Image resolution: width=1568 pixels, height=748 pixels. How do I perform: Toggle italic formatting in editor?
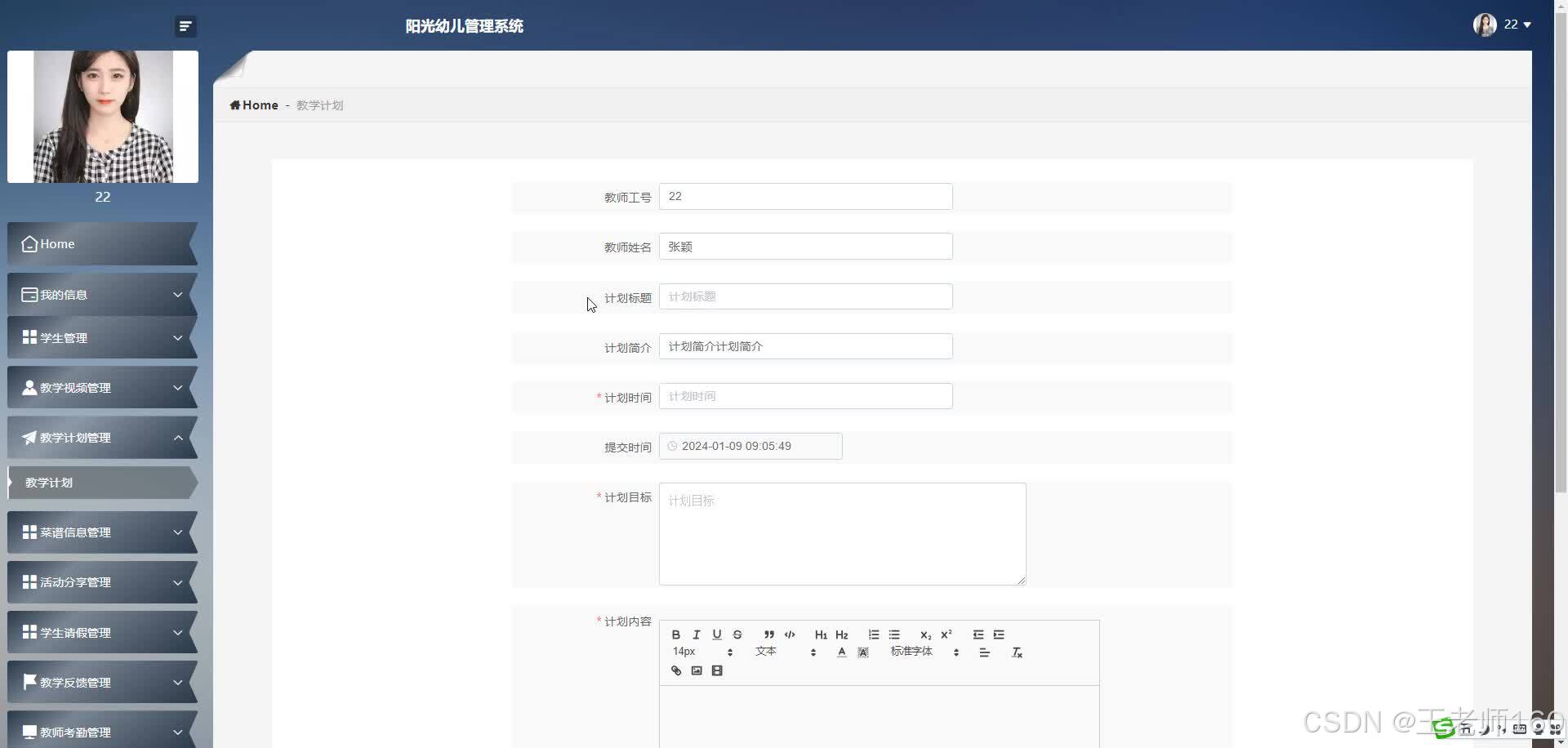tap(696, 634)
